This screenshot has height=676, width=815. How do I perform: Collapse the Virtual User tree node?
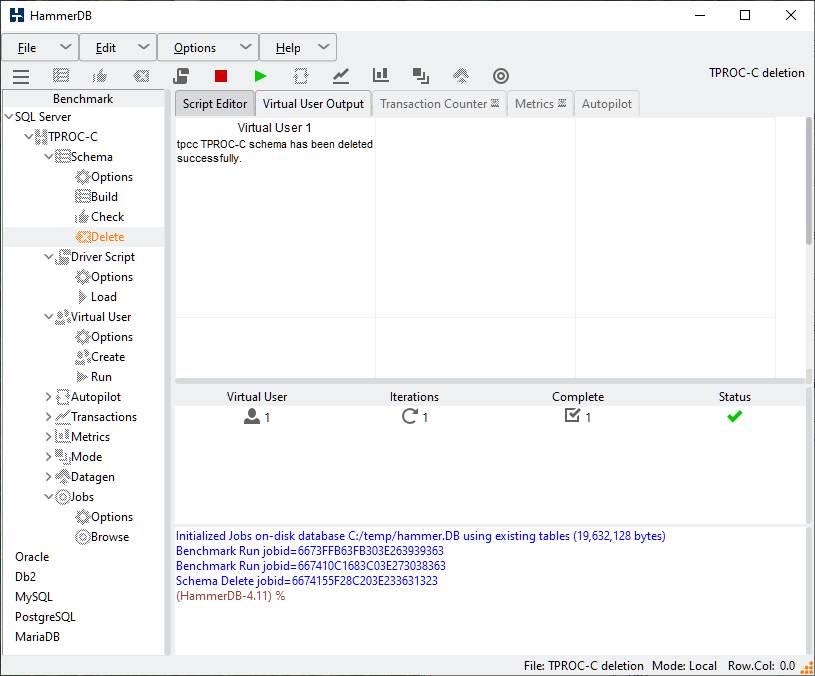coord(49,316)
